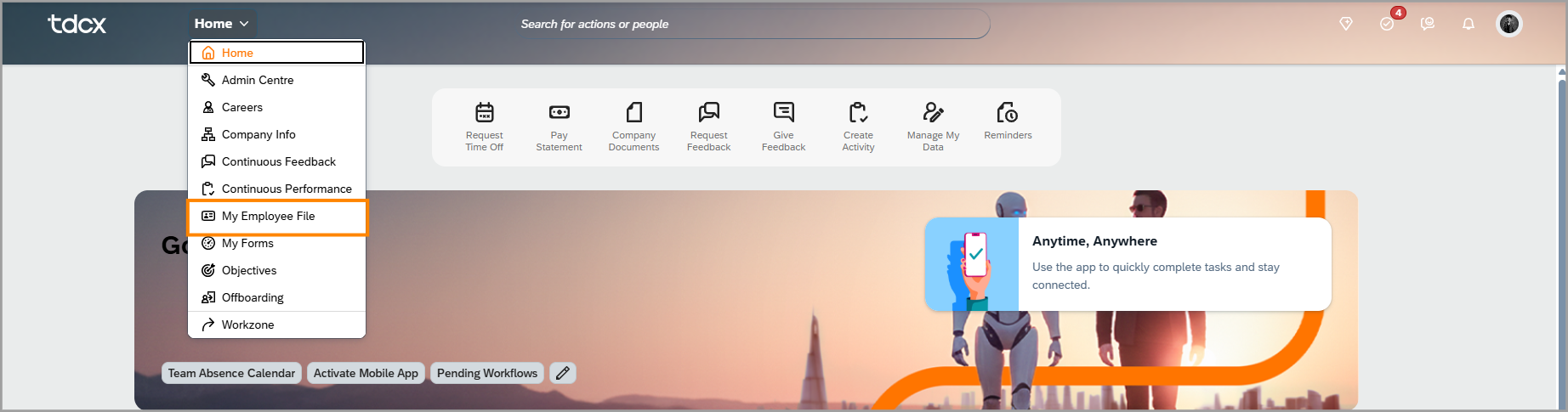
Task: Select Objectives from the menu
Action: coord(277,270)
